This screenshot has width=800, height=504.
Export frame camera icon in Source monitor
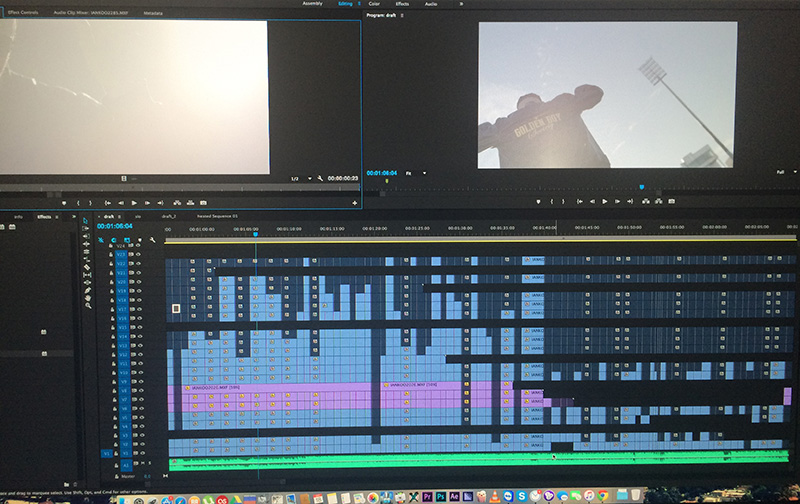(203, 203)
